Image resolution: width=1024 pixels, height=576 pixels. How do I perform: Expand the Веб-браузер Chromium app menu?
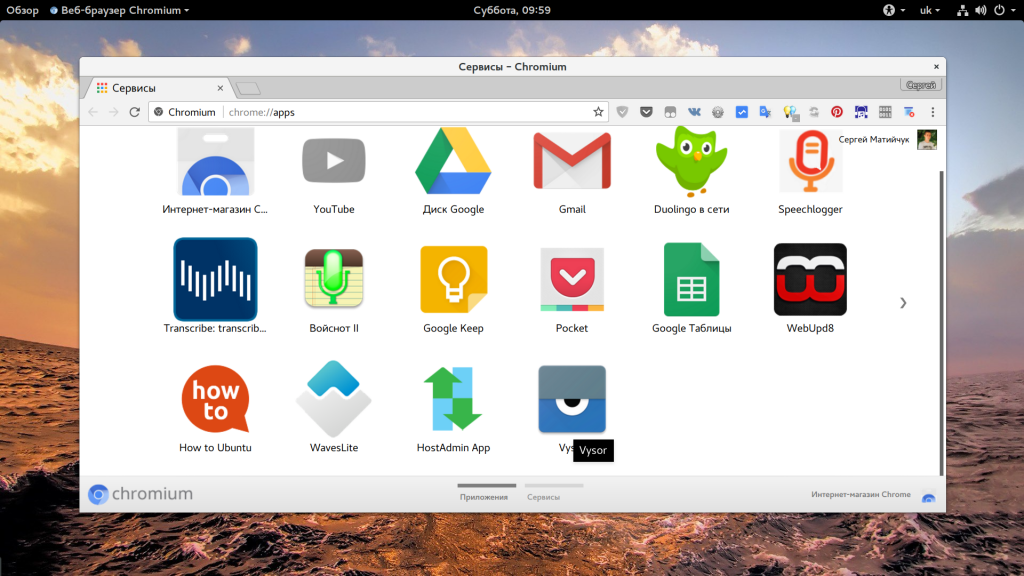(x=119, y=10)
